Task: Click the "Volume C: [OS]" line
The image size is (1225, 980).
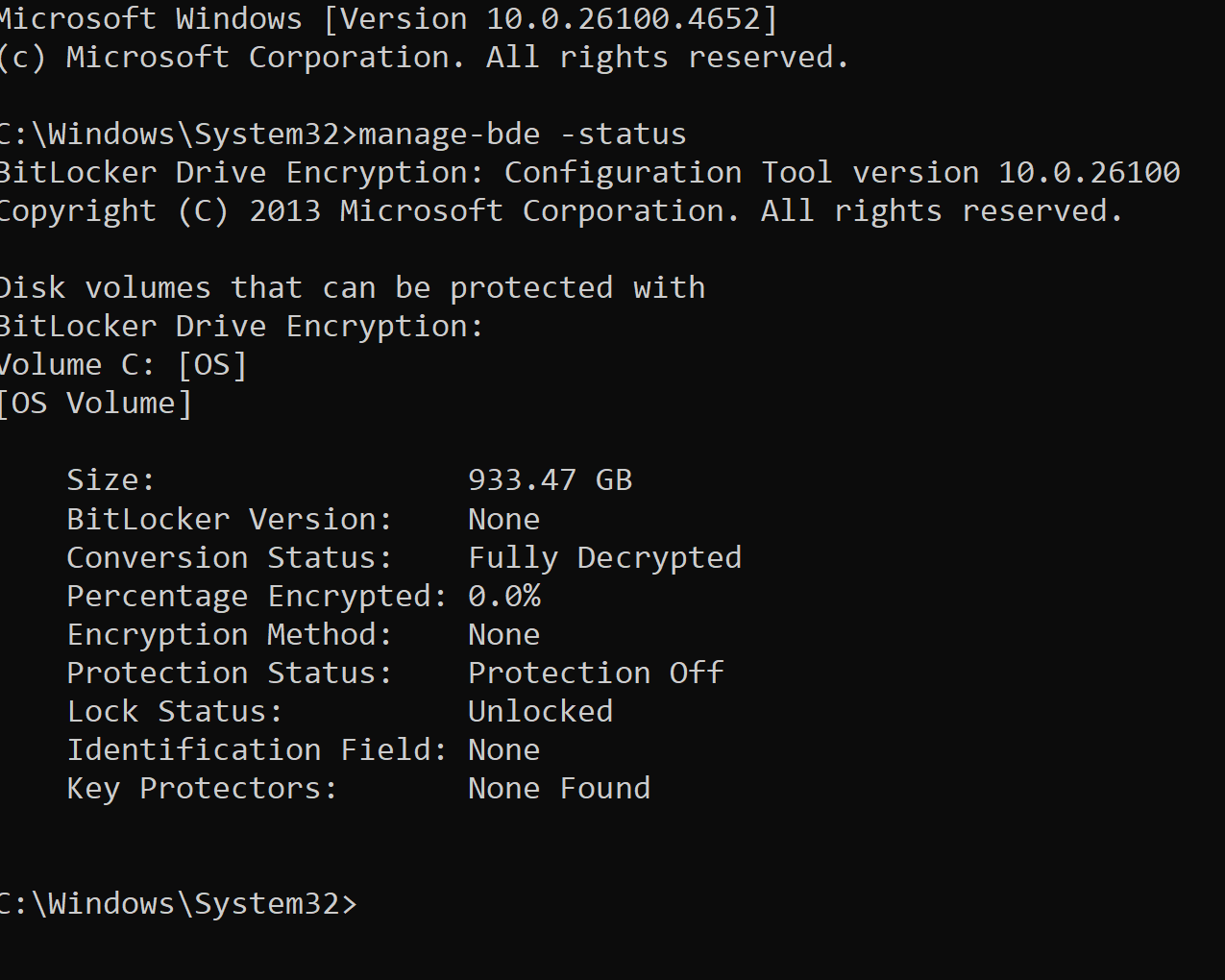Action: pos(123,365)
